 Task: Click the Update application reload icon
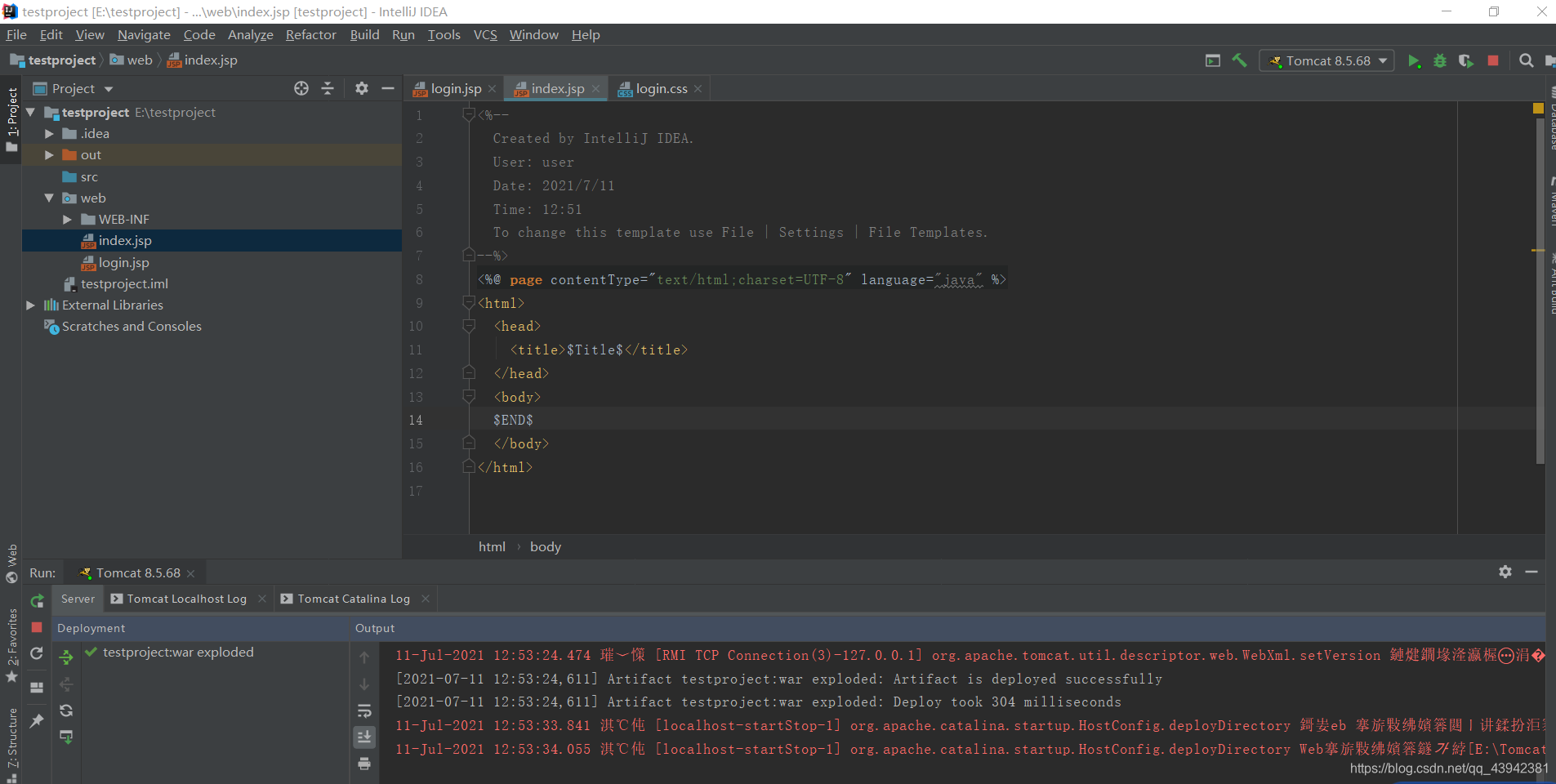(37, 653)
